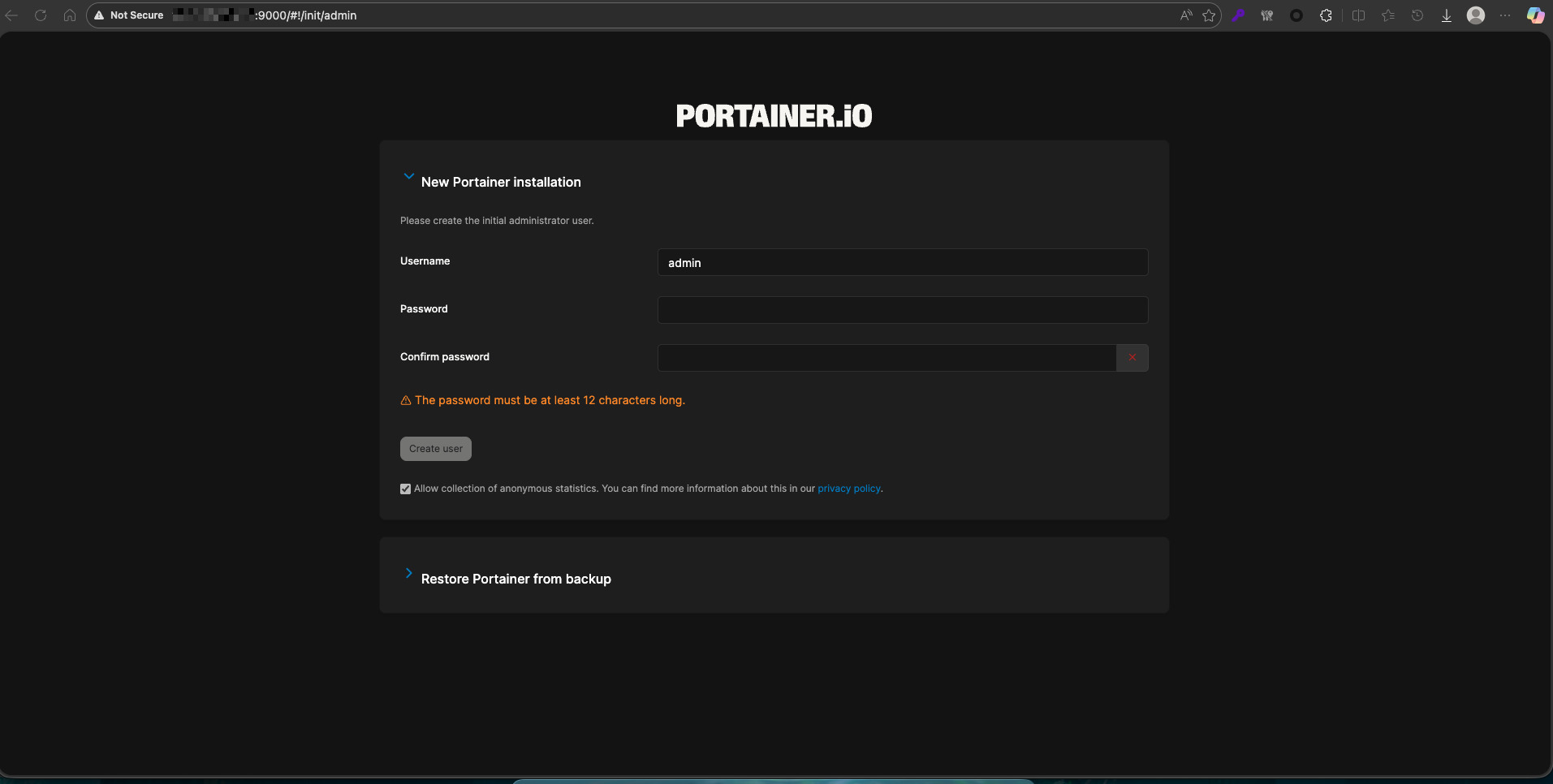
Task: Open the browser history clock icon
Action: click(1417, 15)
